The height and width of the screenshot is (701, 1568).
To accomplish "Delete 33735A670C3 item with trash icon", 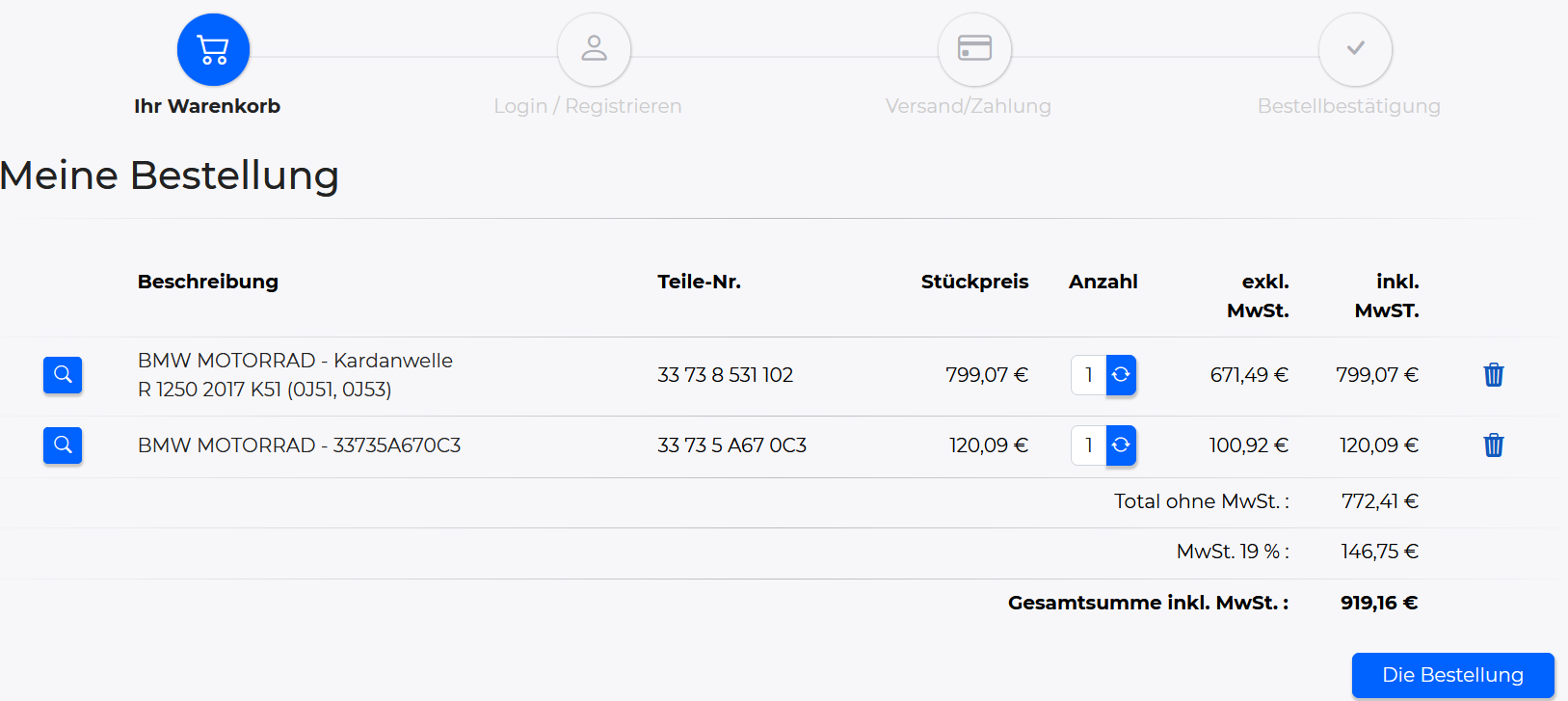I will pyautogui.click(x=1494, y=445).
